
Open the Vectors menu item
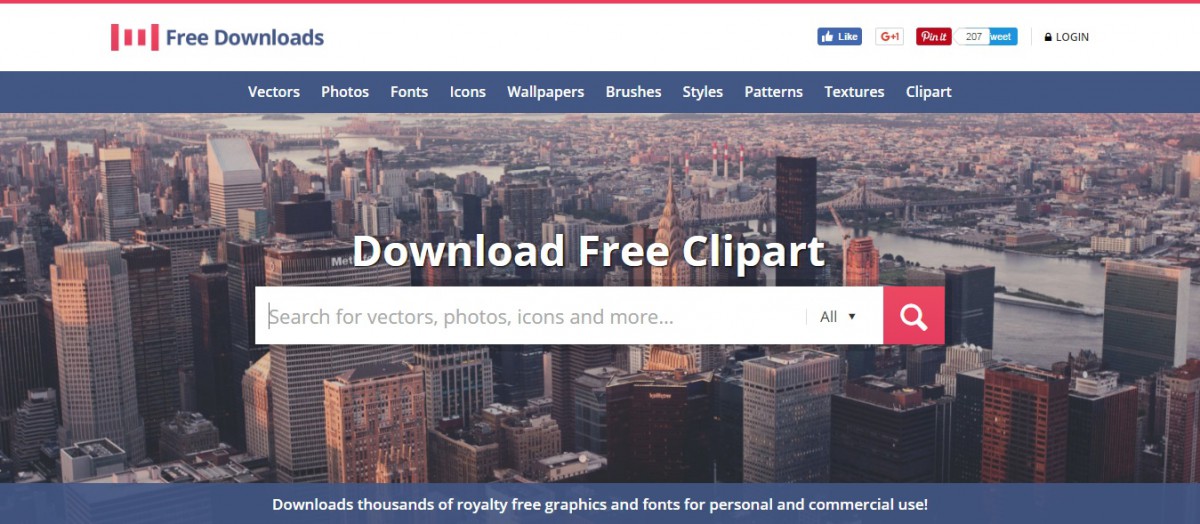pos(274,91)
